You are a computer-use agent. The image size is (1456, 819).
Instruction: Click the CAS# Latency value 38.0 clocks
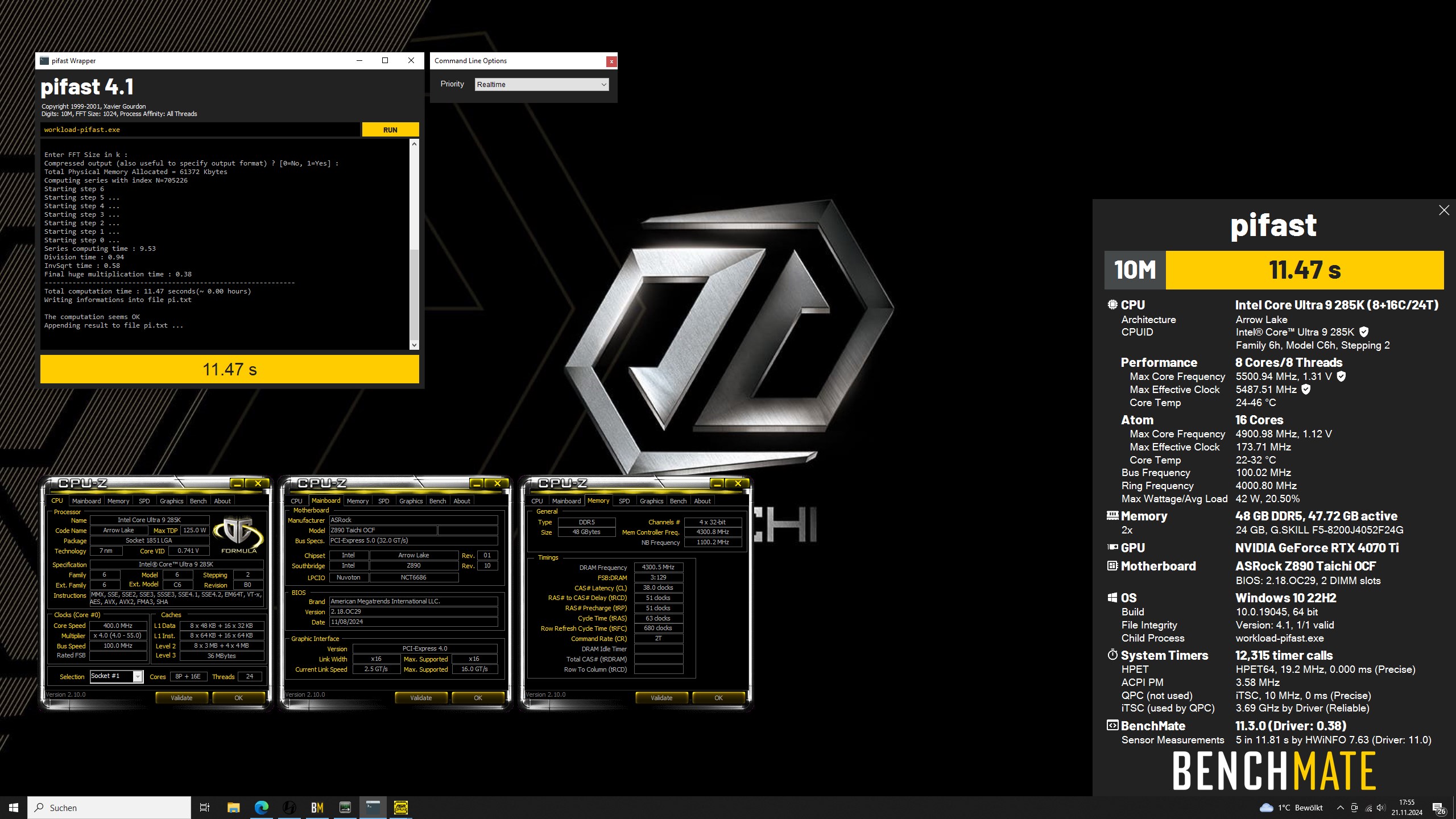coord(658,588)
